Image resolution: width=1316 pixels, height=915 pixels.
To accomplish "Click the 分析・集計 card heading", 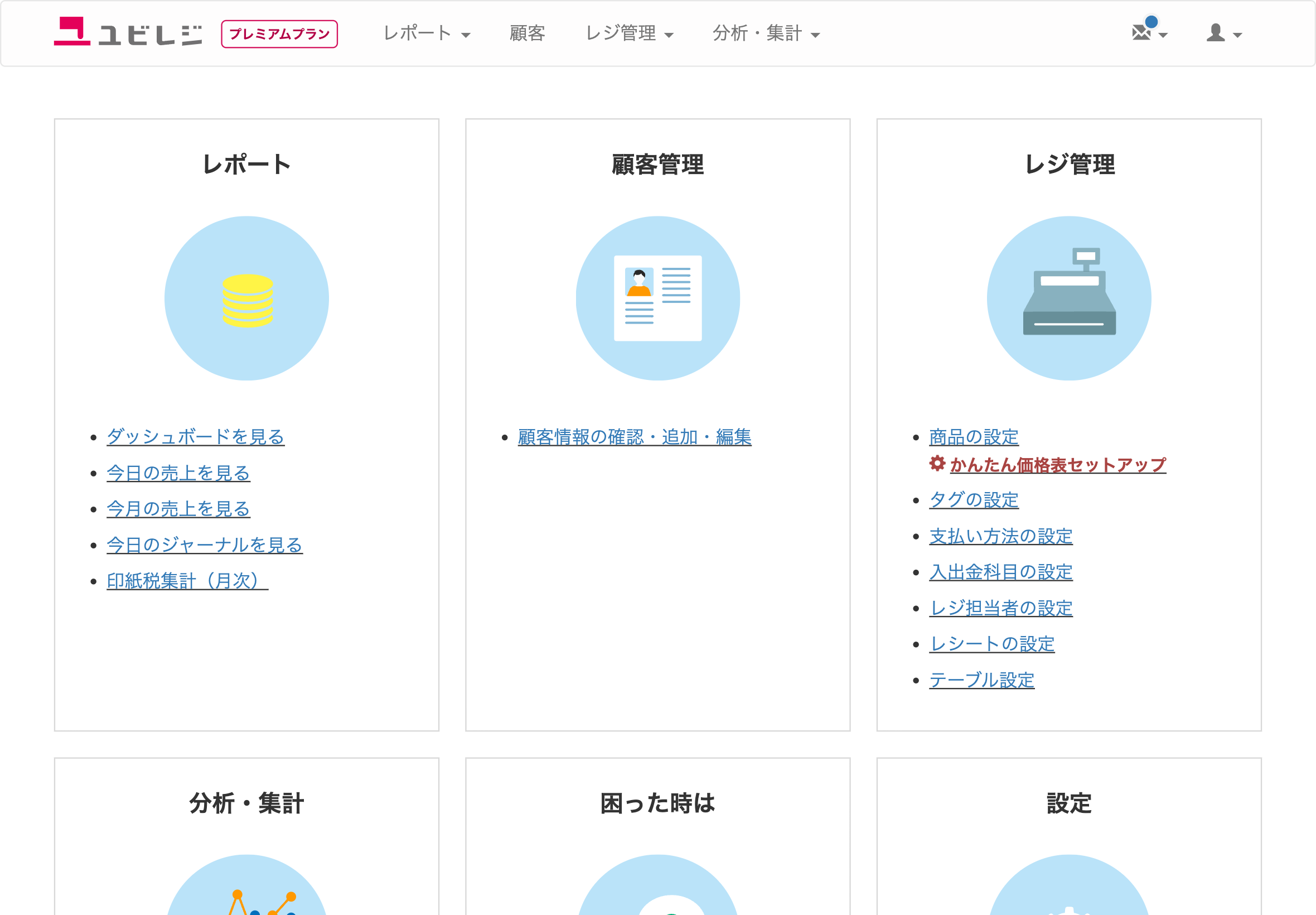I will [x=247, y=803].
